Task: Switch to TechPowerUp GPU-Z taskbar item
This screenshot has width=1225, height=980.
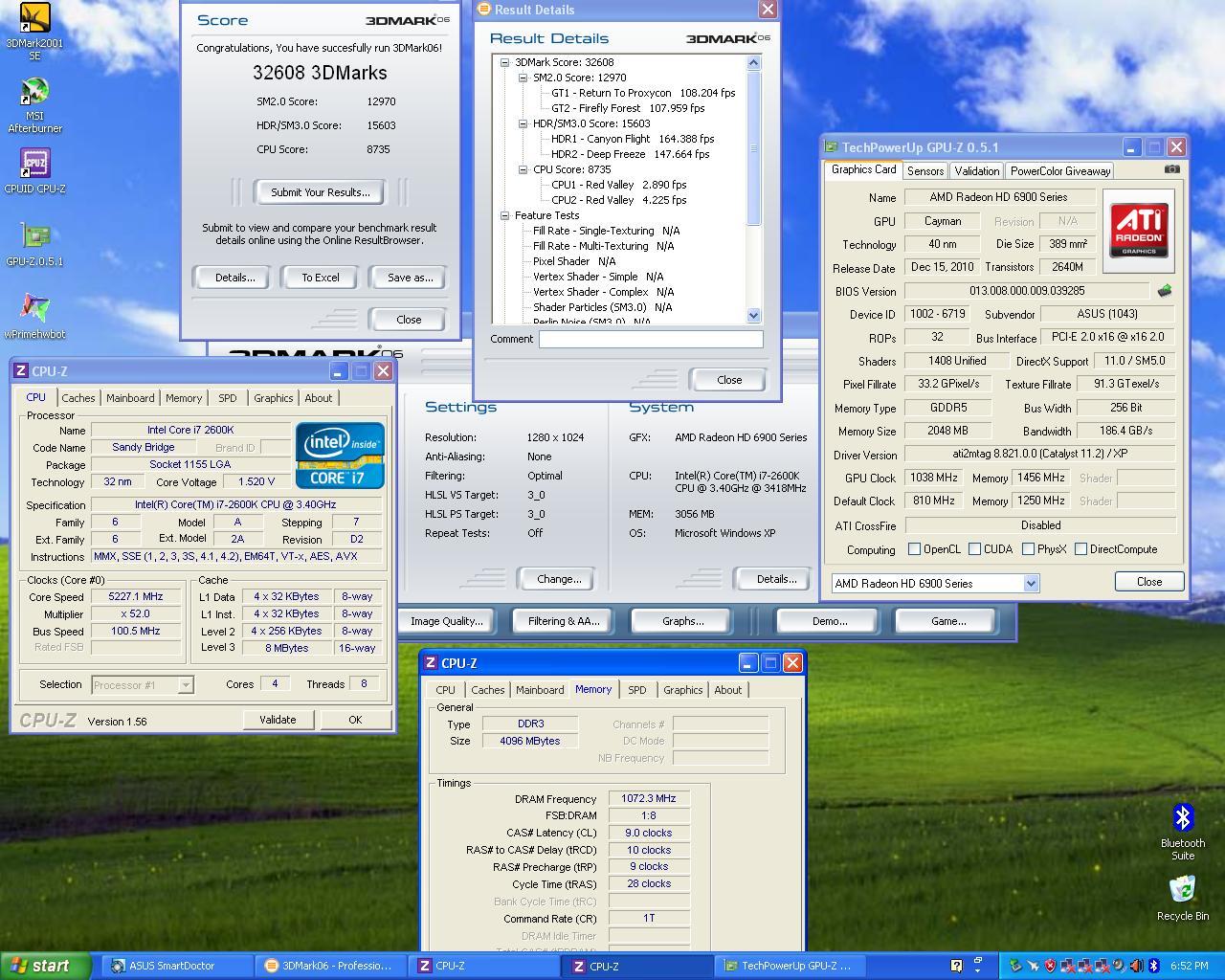Action: [x=791, y=966]
